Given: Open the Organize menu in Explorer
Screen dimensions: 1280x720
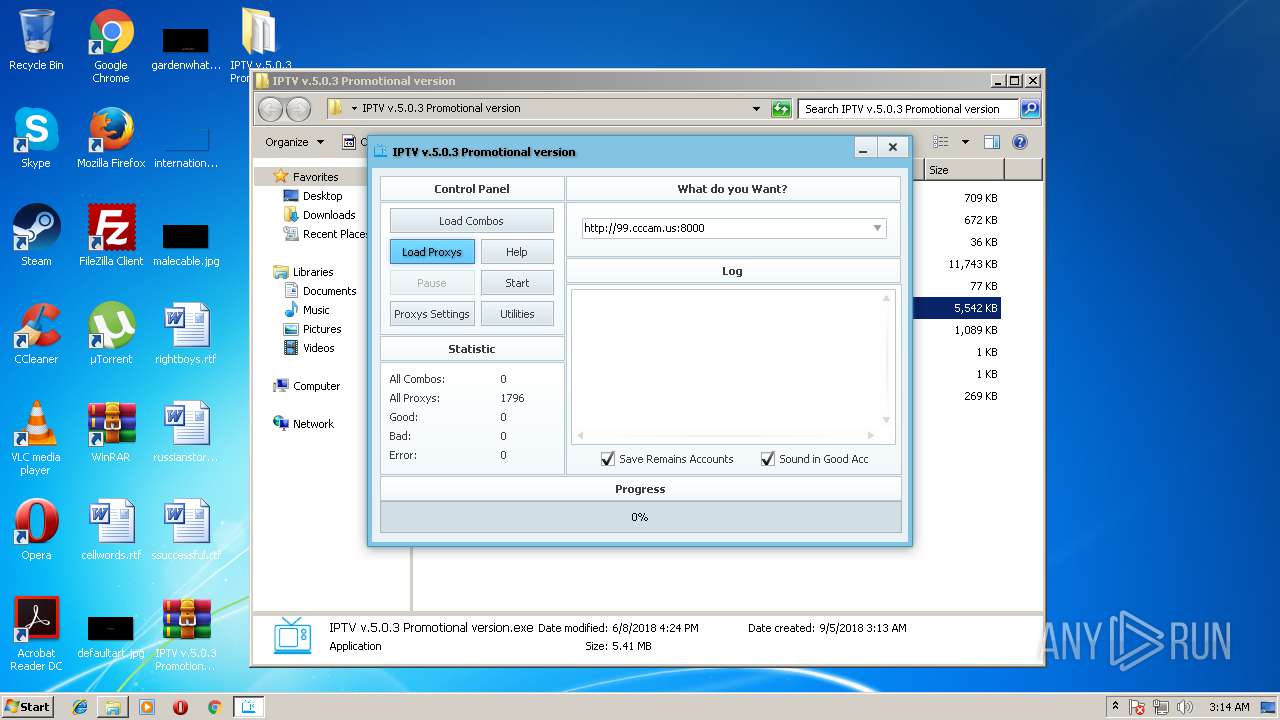Looking at the screenshot, I should click(294, 142).
